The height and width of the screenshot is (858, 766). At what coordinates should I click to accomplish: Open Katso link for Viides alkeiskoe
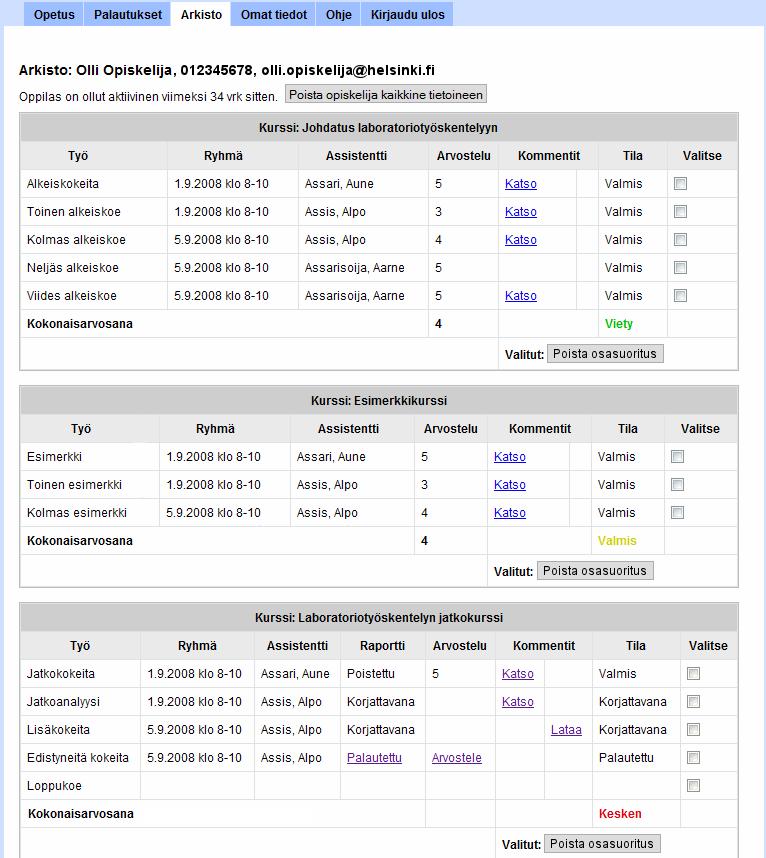(x=520, y=295)
